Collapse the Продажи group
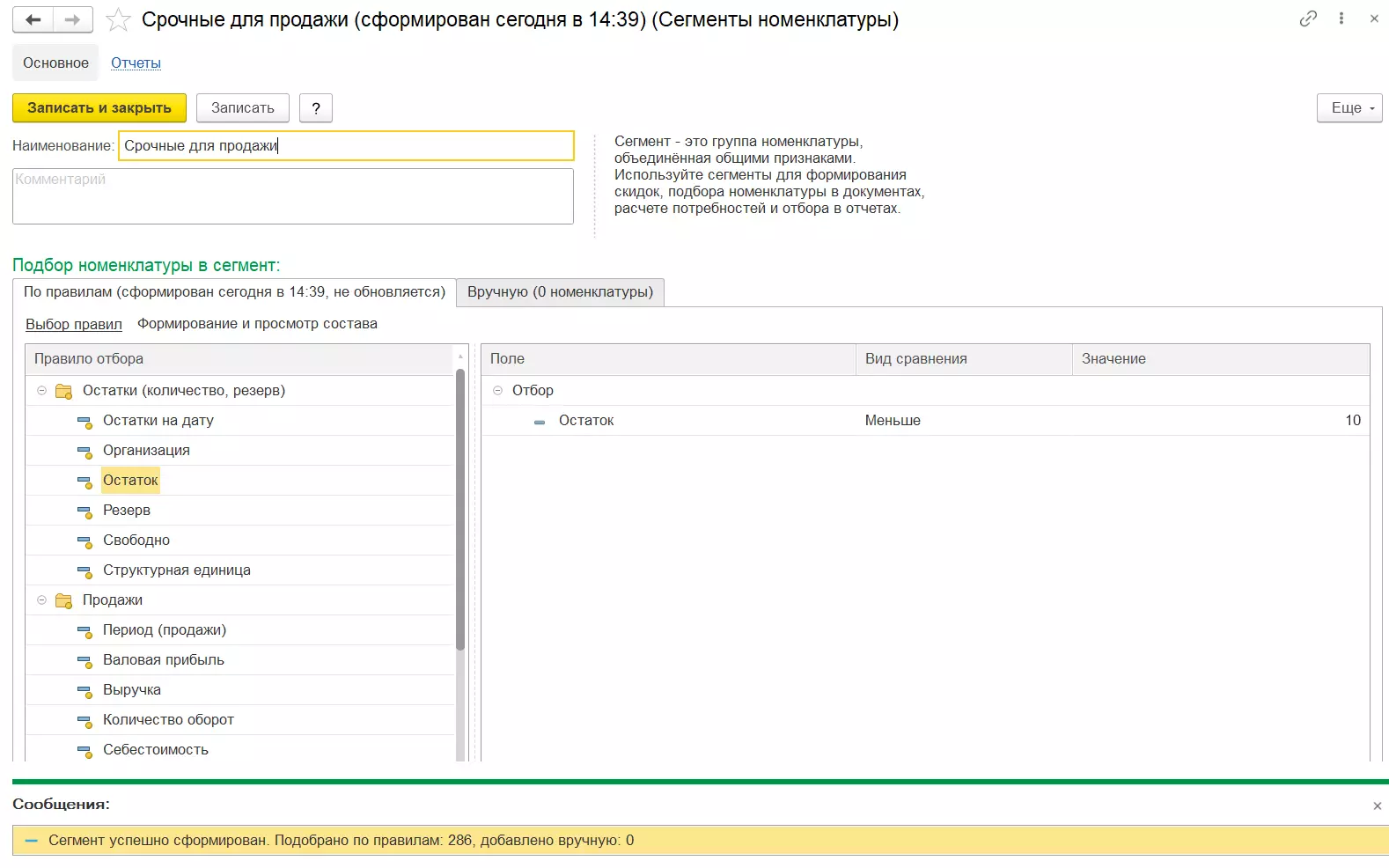Screen dimensions: 1389x868 point(41,600)
